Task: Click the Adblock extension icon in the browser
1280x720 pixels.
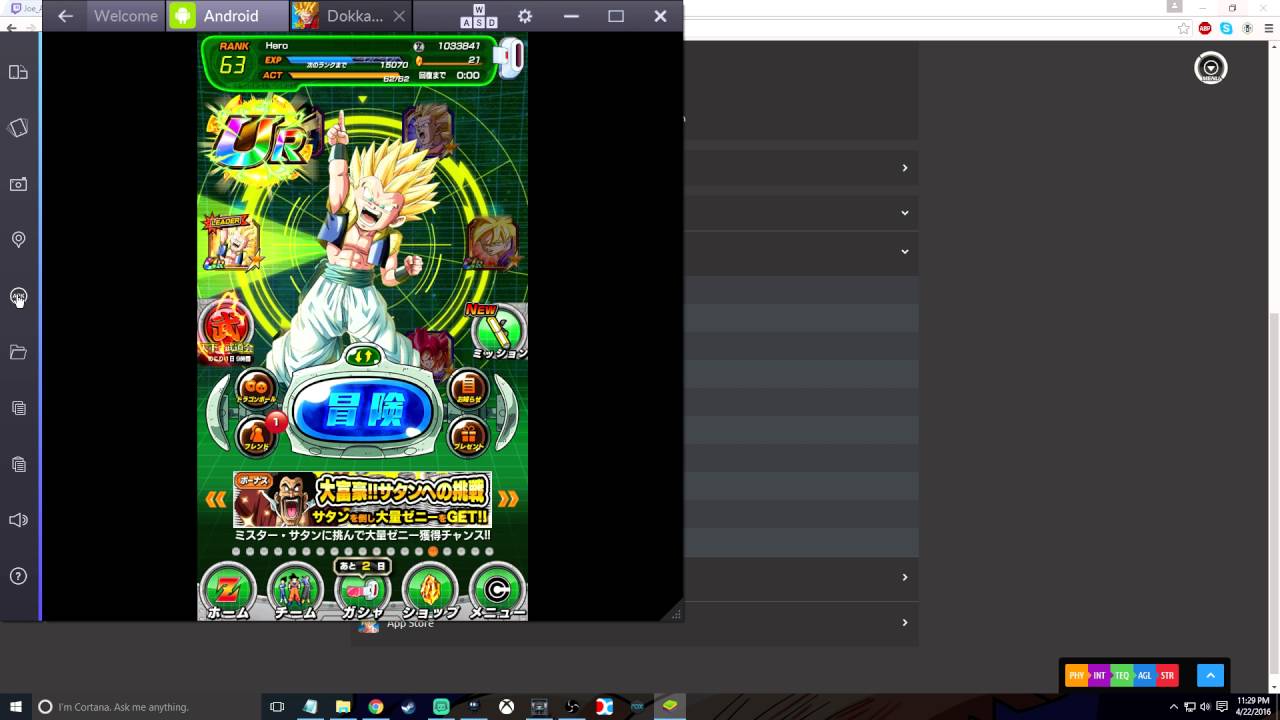Action: 1205,29
